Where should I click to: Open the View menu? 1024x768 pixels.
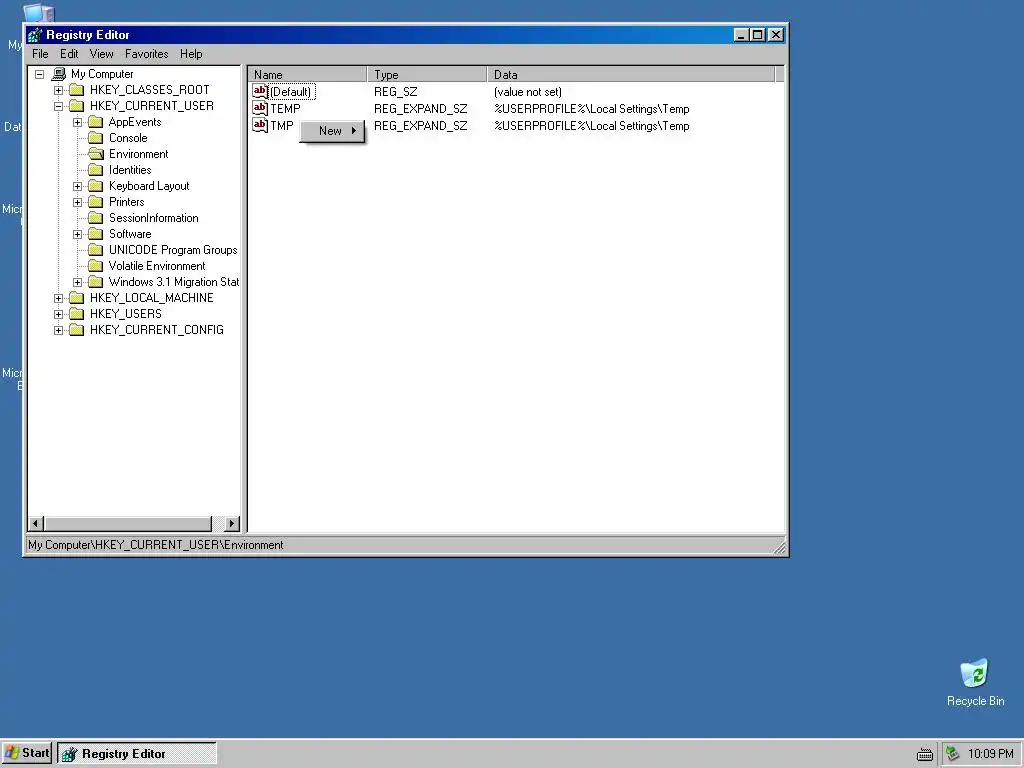[x=101, y=54]
